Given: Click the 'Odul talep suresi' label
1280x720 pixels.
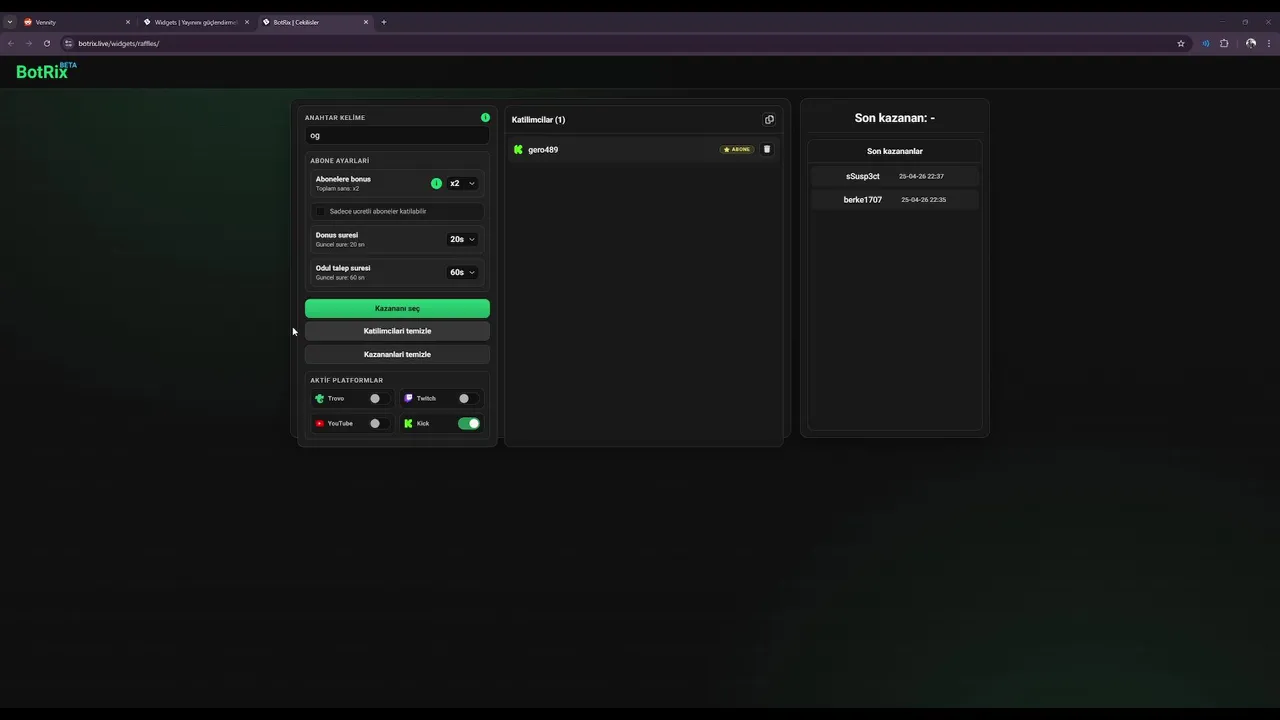Looking at the screenshot, I should 343,269.
